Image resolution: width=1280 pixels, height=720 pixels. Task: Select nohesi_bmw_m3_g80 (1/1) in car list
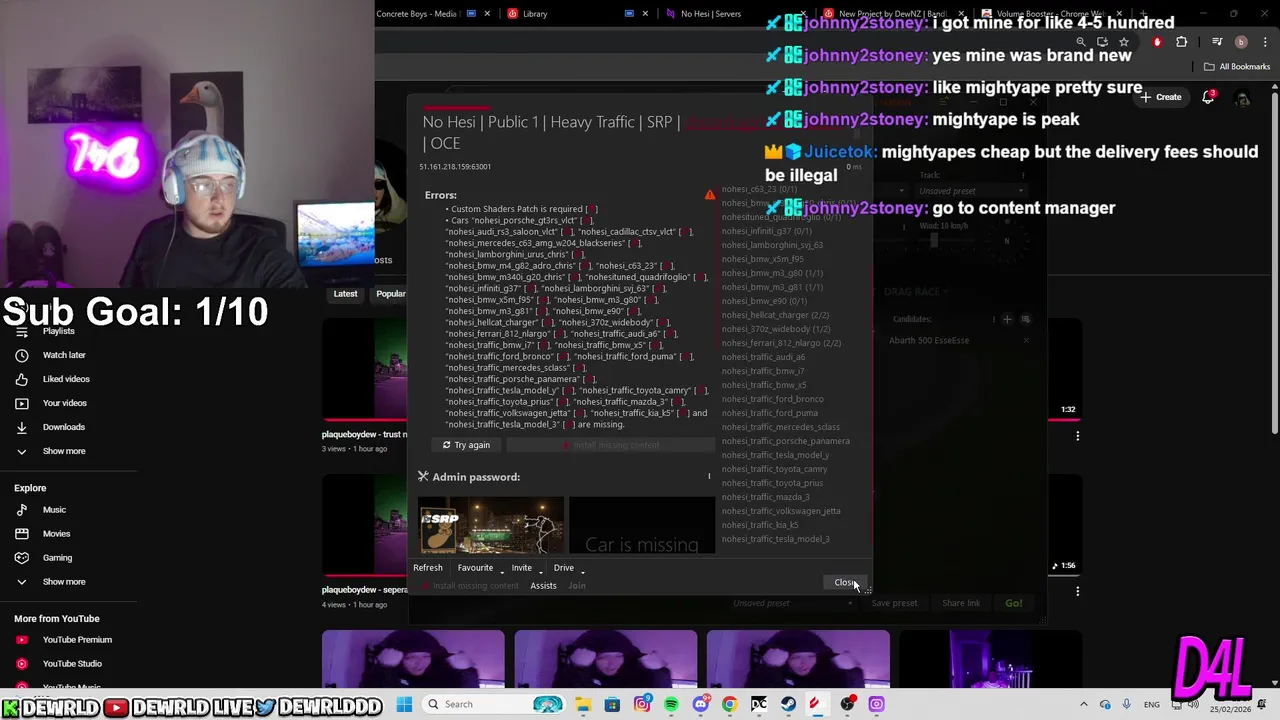pyautogui.click(x=772, y=273)
